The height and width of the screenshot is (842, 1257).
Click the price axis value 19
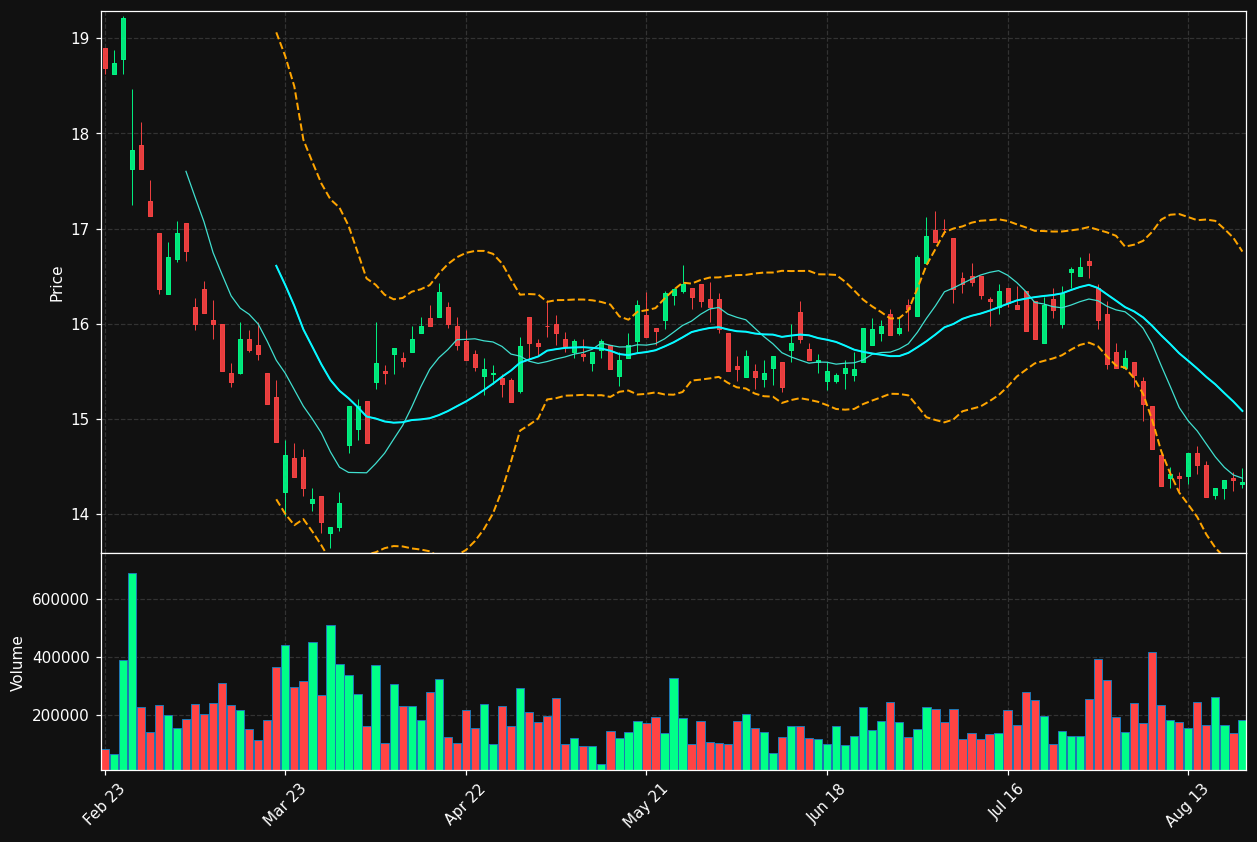(80, 39)
